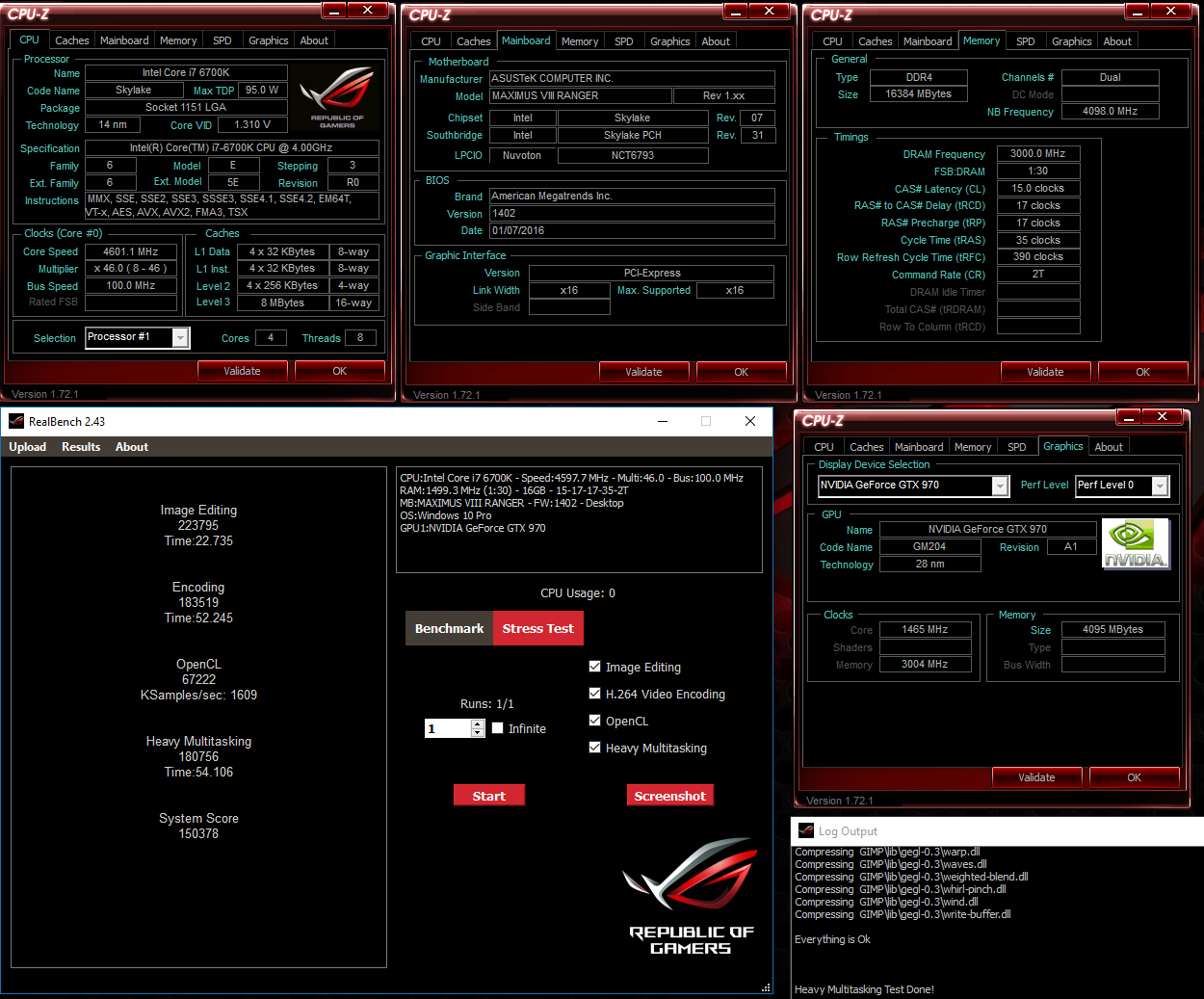Open the Results menu in RealBench

tap(81, 447)
